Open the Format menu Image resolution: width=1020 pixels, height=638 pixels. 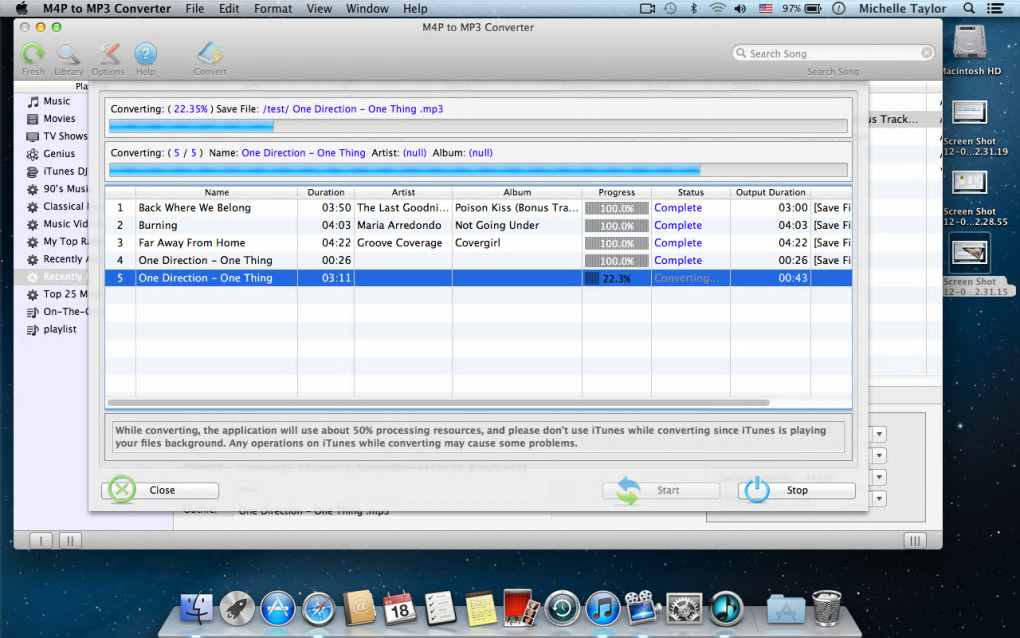point(273,8)
